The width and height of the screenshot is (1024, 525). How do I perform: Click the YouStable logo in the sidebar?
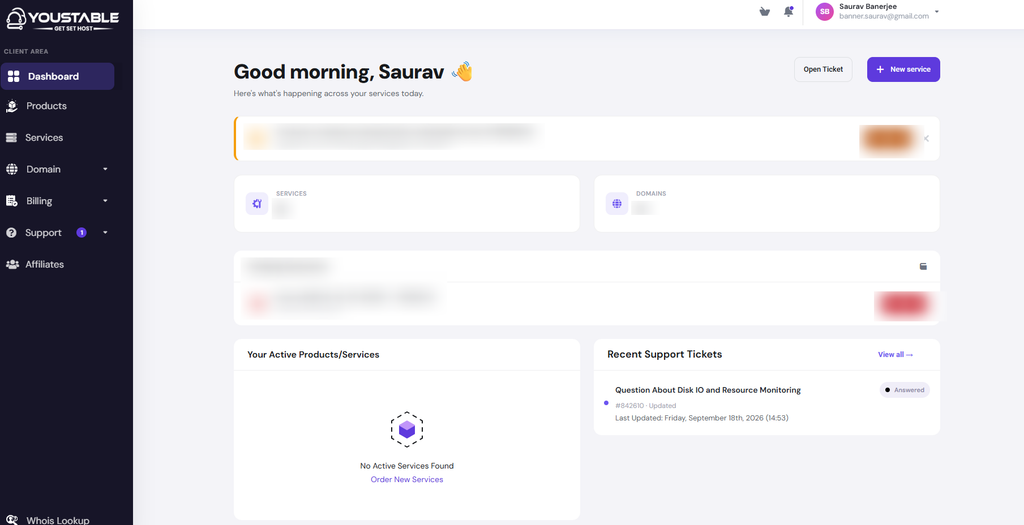click(63, 20)
